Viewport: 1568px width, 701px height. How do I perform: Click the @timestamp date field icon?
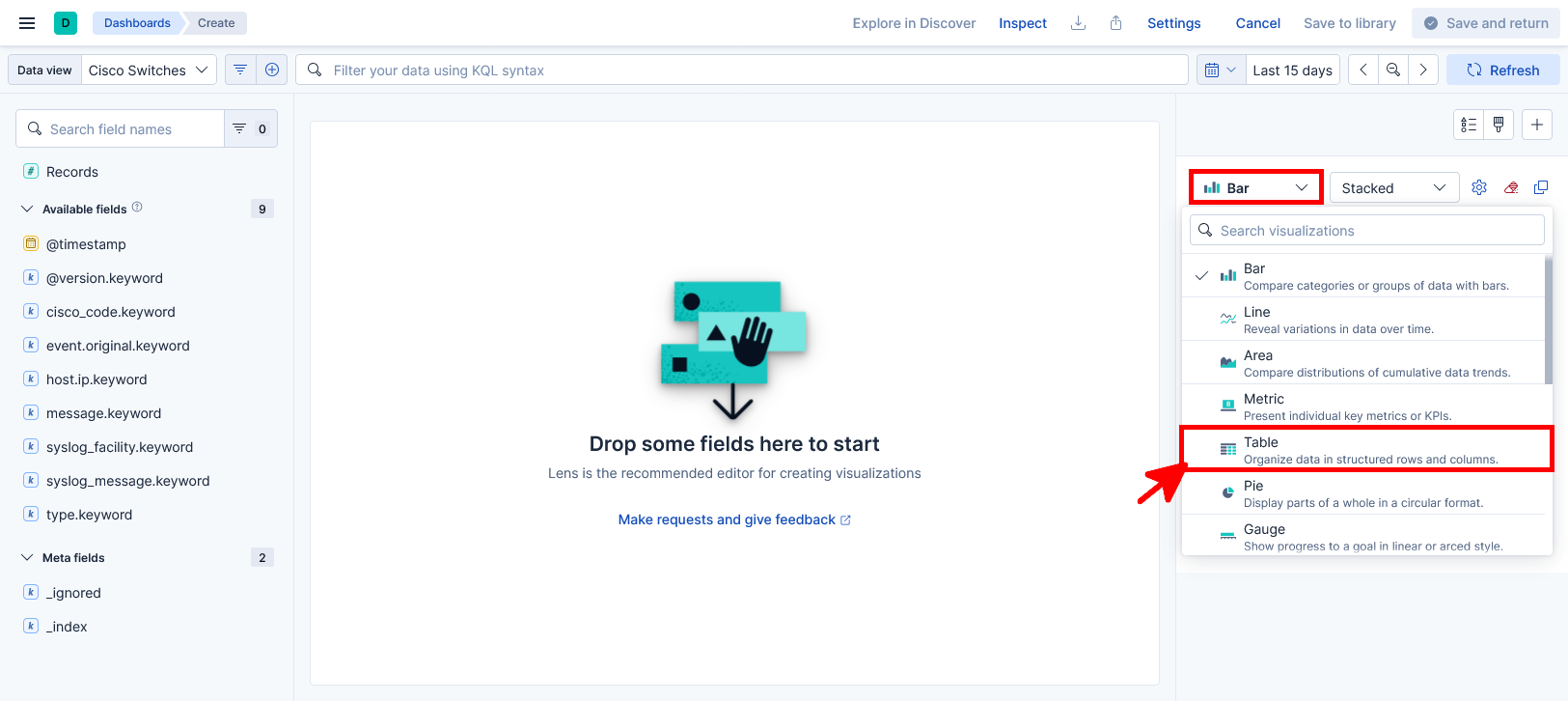point(31,243)
